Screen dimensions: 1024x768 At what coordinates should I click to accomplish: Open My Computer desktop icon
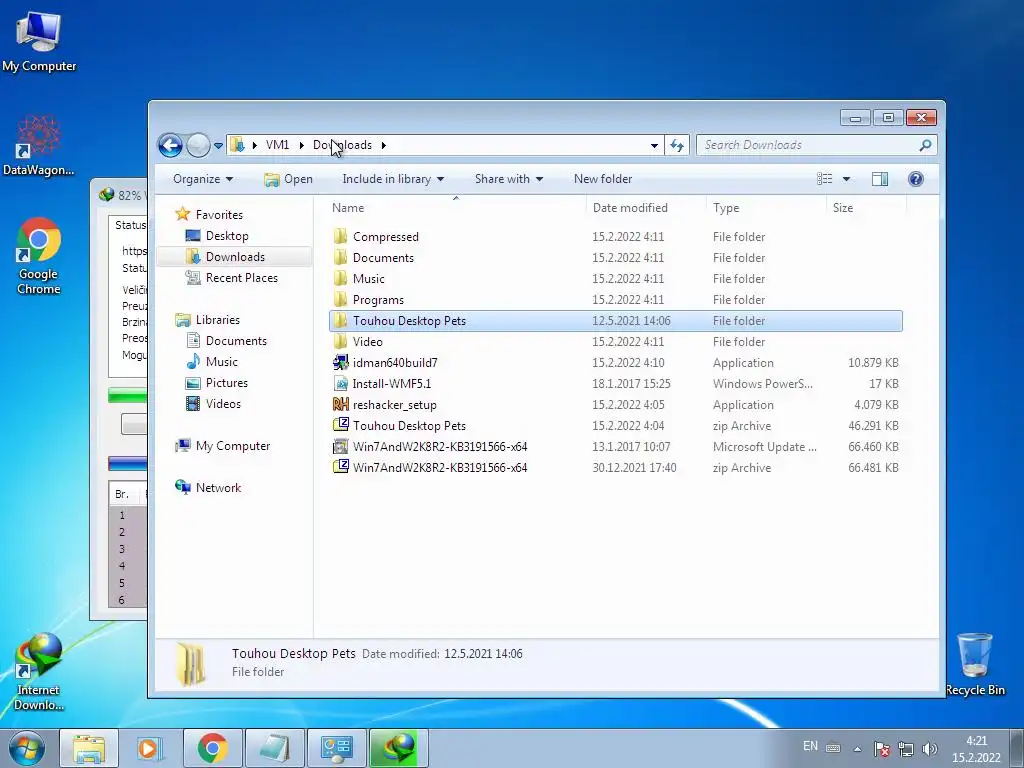click(39, 42)
